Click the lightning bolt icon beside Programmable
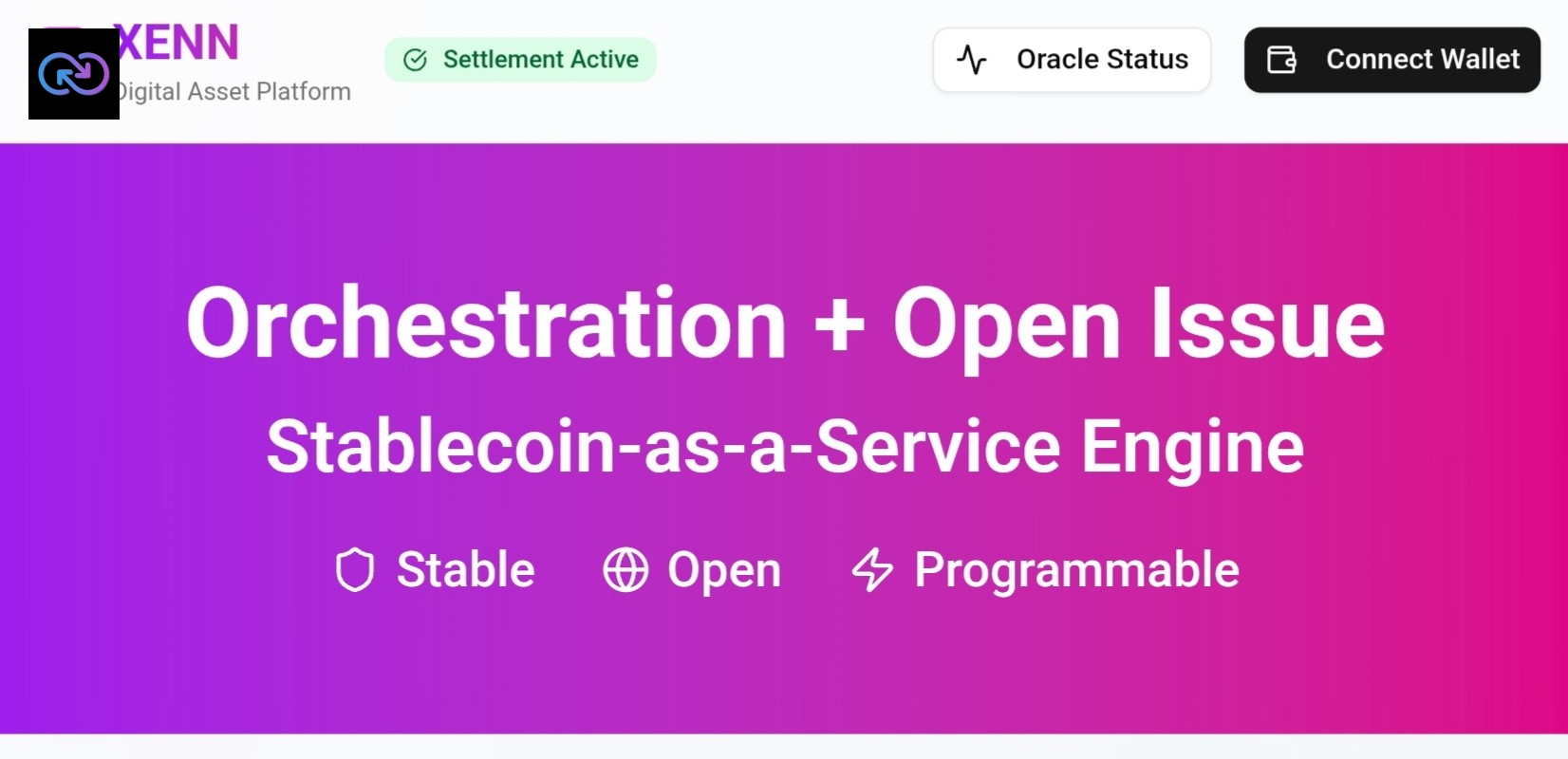 pyautogui.click(x=872, y=569)
